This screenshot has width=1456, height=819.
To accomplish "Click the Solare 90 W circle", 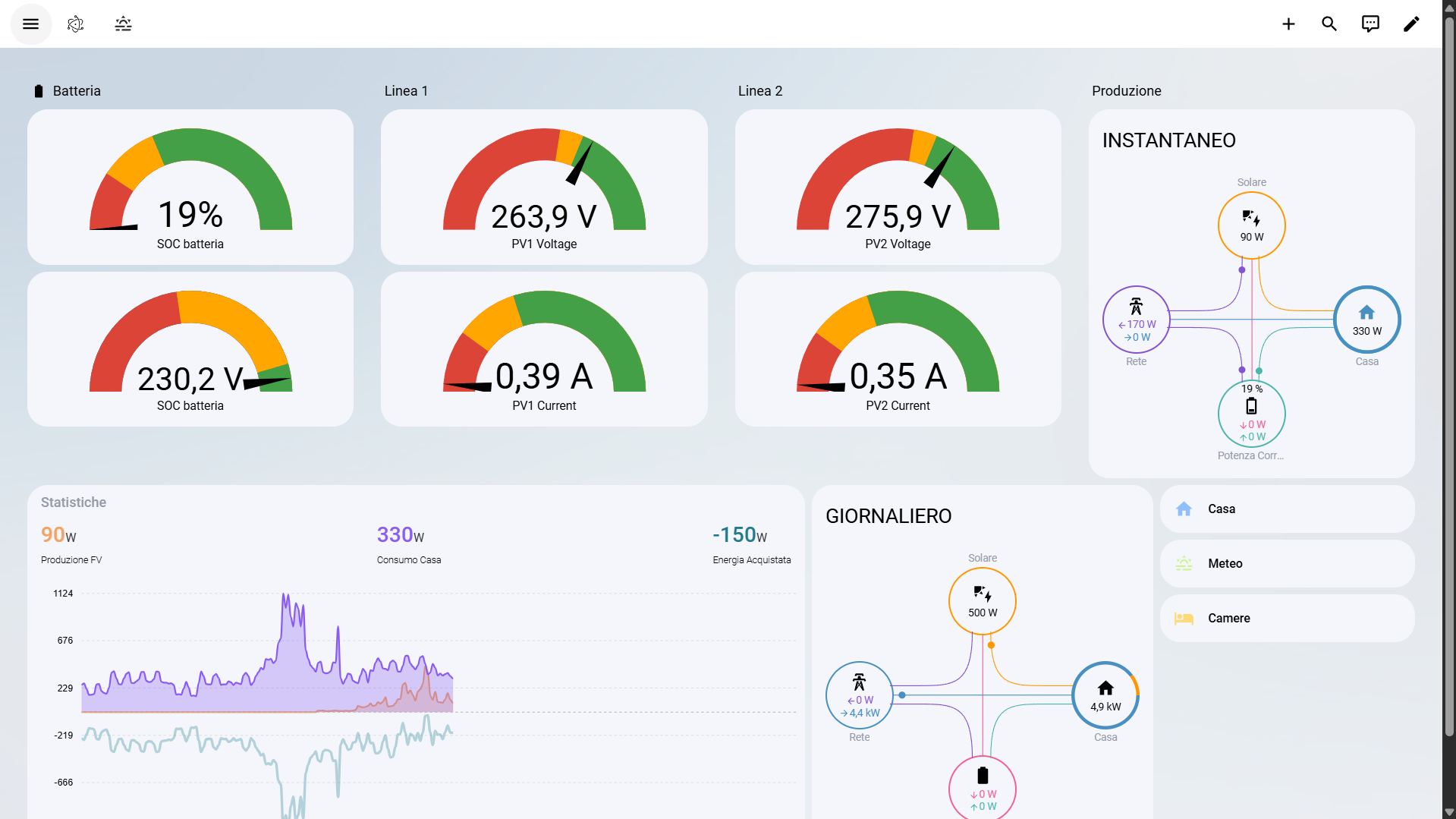I will tap(1252, 225).
